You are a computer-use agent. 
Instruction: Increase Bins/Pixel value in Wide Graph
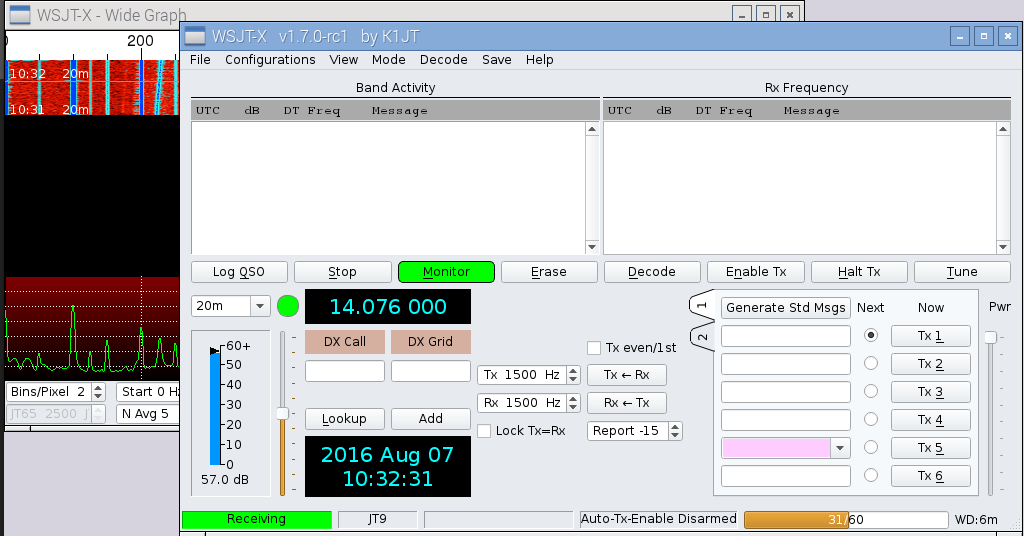pyautogui.click(x=98, y=388)
